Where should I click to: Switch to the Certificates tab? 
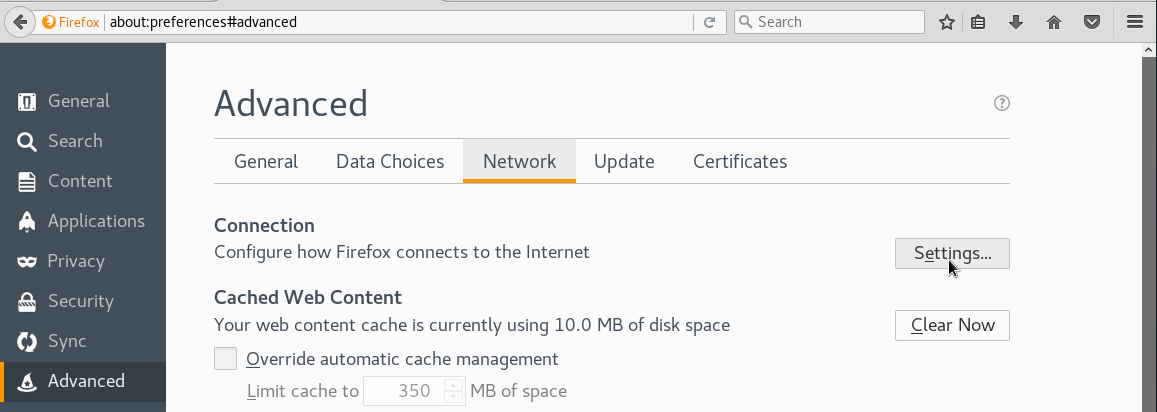point(740,162)
